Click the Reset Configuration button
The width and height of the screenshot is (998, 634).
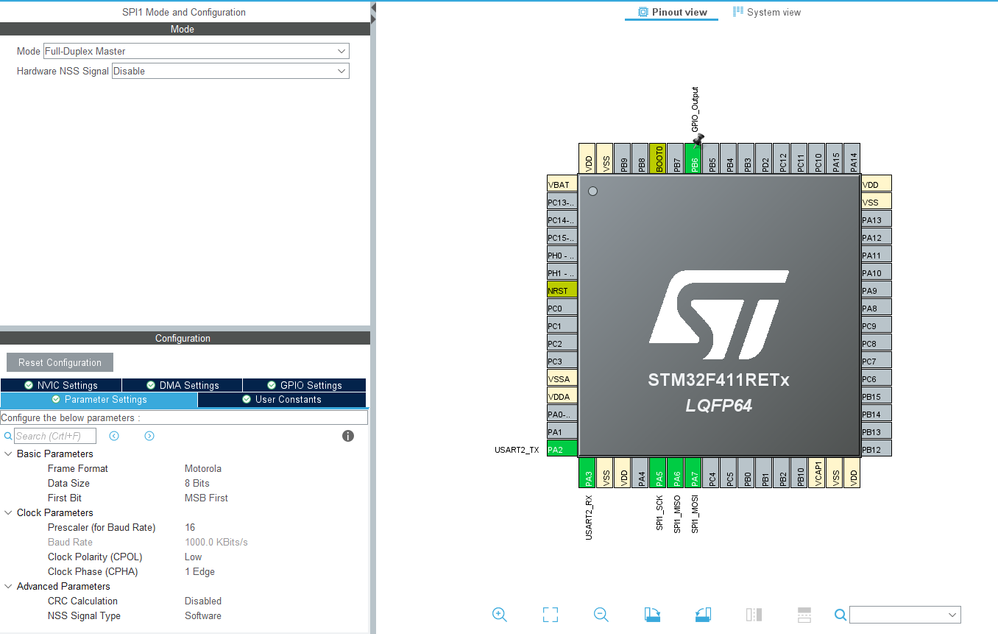[x=60, y=363]
